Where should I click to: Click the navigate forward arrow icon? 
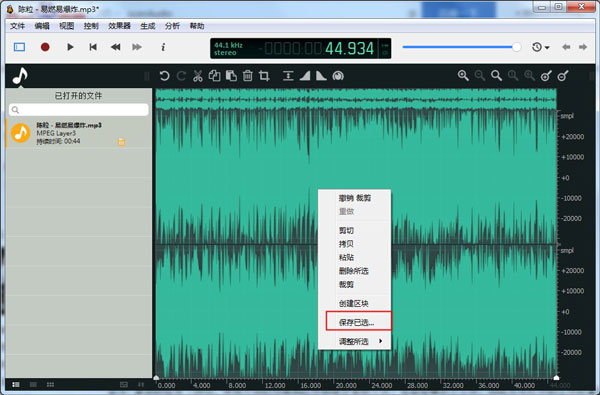[583, 47]
